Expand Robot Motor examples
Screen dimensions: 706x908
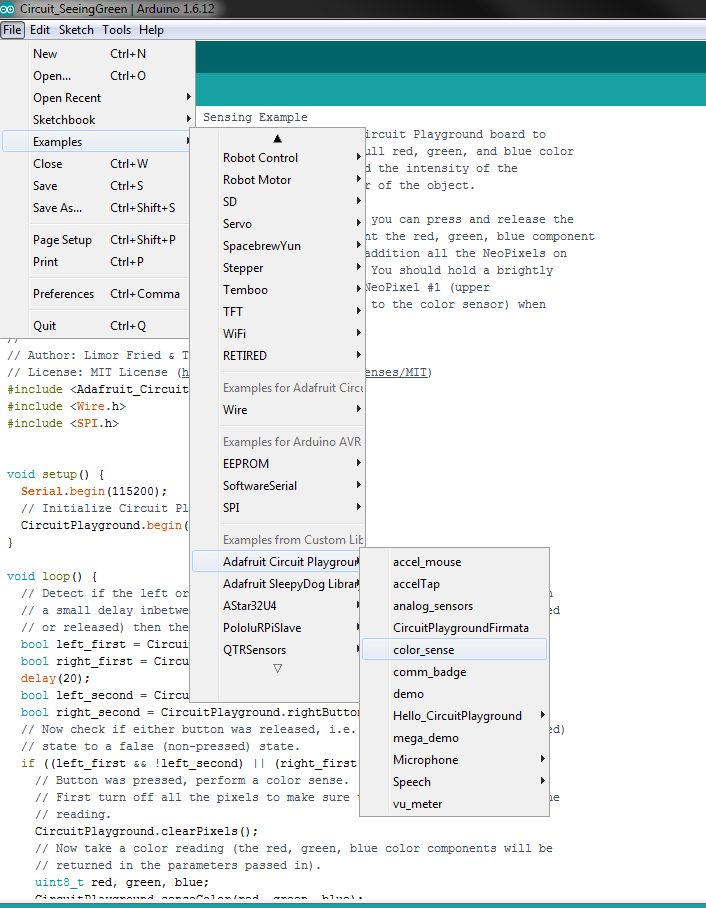click(x=277, y=180)
